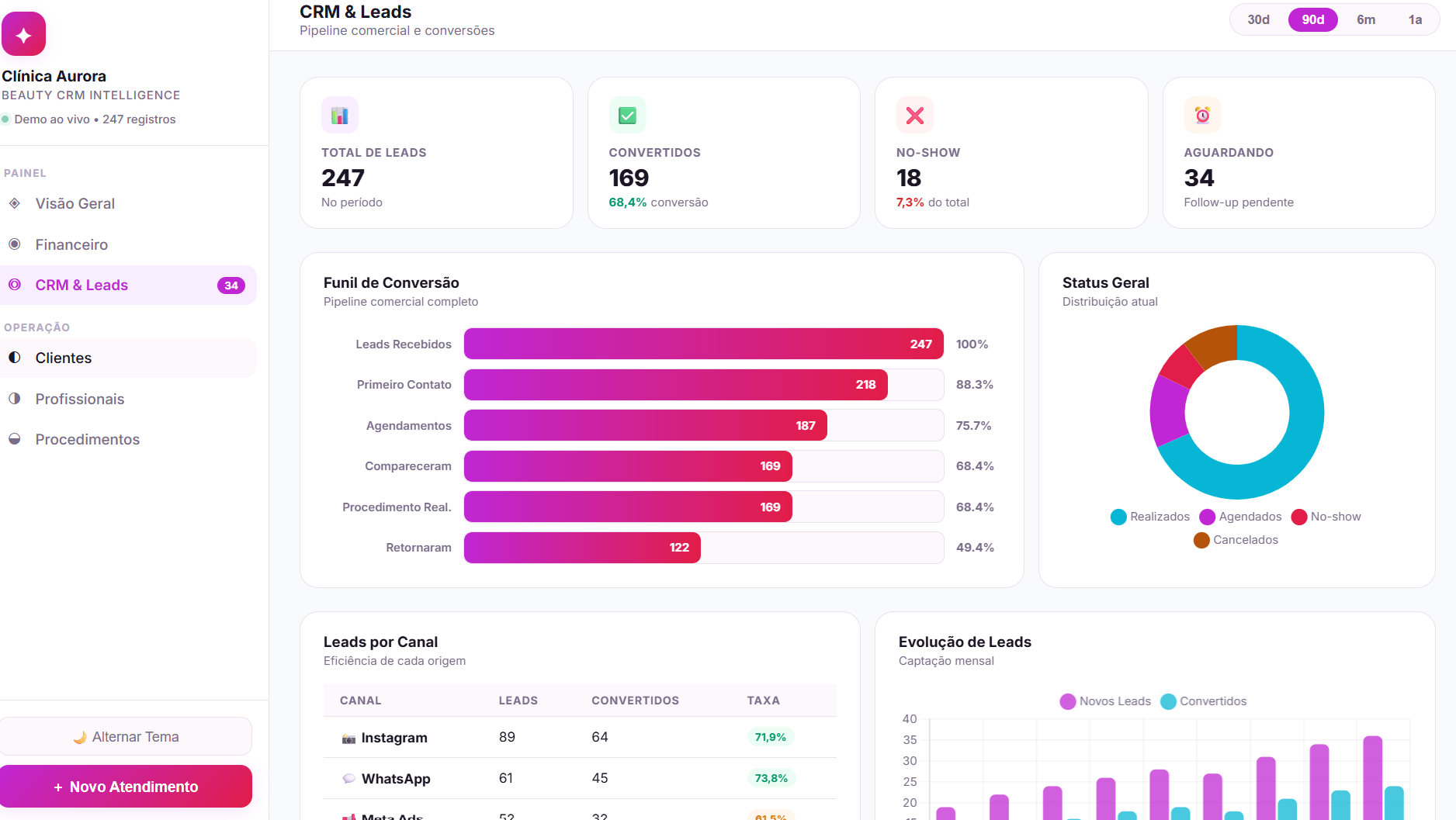
Task: Click the Compareceram funnel bar
Action: coord(628,466)
